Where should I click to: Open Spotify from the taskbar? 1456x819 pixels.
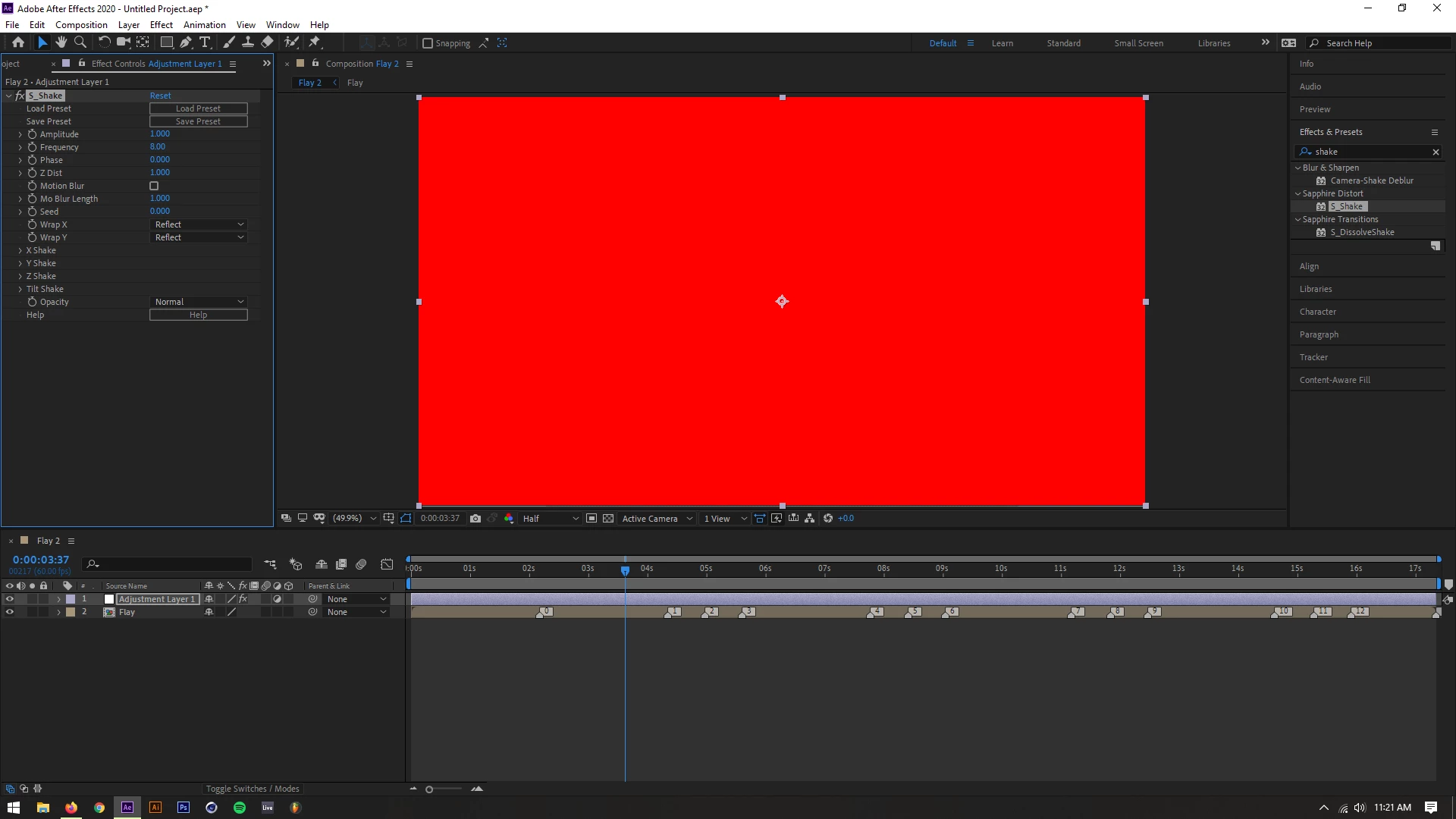[240, 808]
